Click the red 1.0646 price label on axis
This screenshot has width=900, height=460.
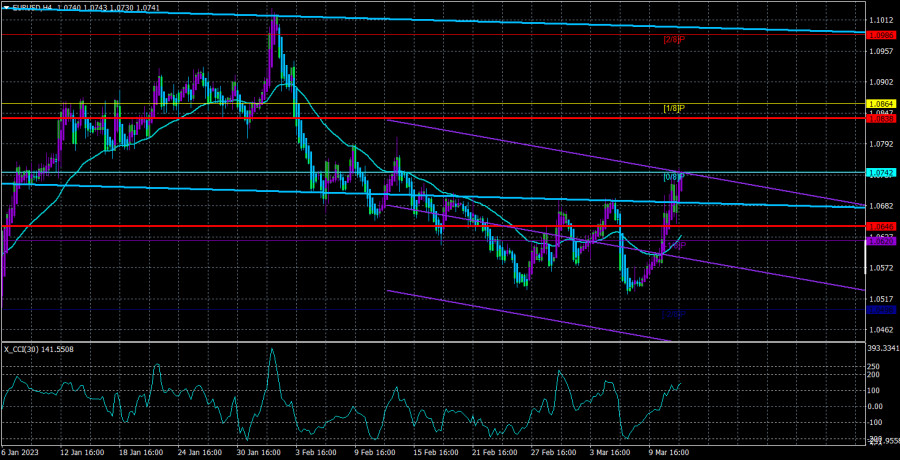[x=881, y=227]
